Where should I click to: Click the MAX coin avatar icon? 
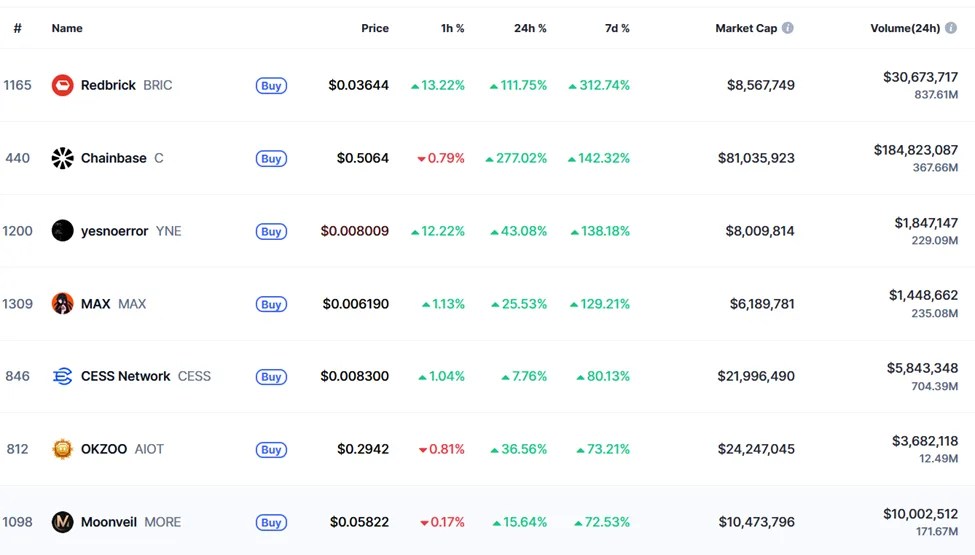click(62, 303)
